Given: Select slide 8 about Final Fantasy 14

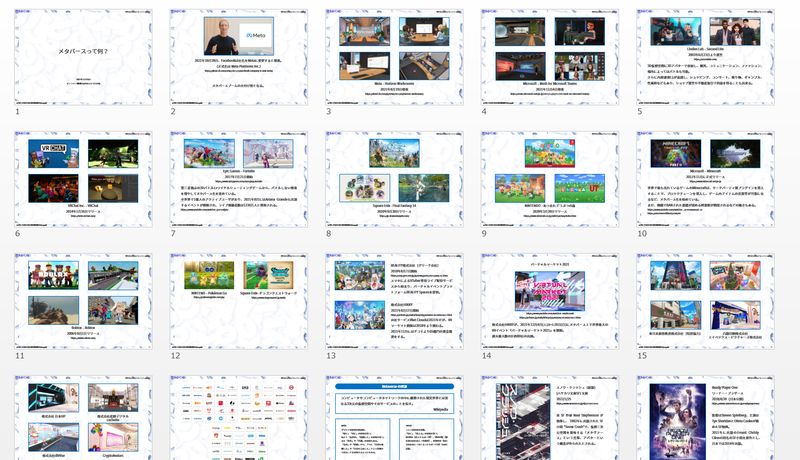Looking at the screenshot, I should click(394, 180).
